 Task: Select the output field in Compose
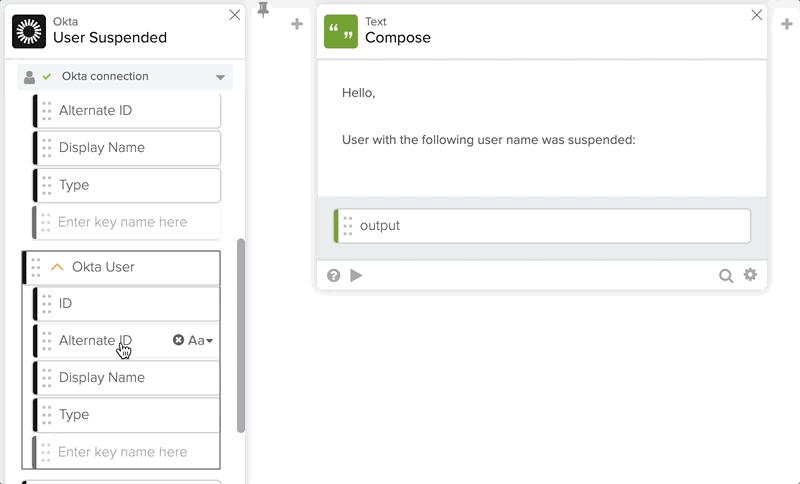[550, 226]
